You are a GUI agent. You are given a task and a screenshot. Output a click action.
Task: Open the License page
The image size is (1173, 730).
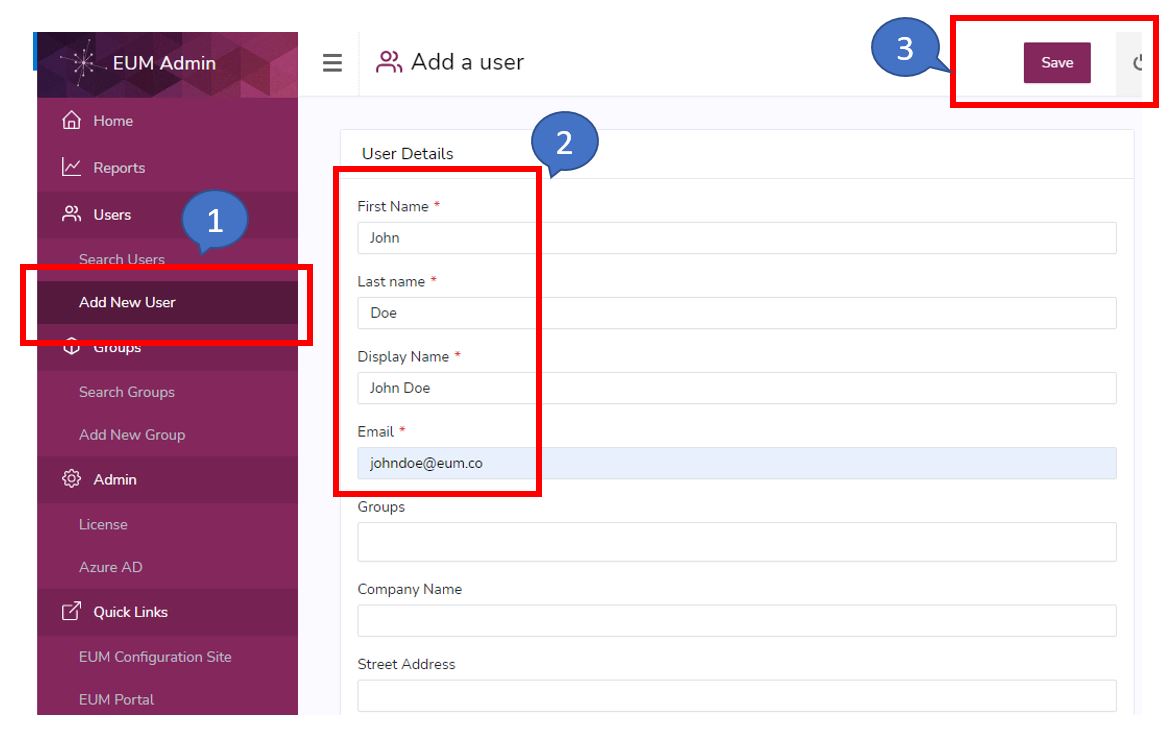(x=103, y=524)
